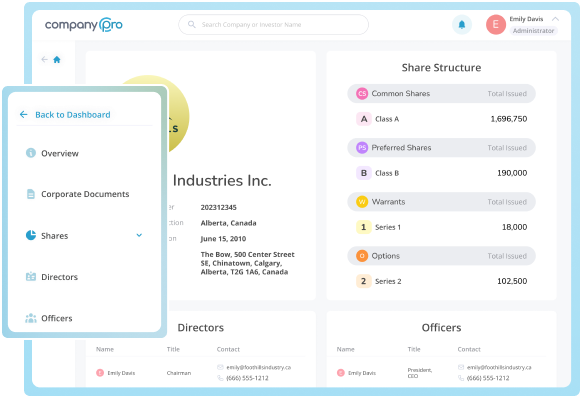The height and width of the screenshot is (398, 582).
Task: Click the Overview info icon
Action: pos(31,153)
